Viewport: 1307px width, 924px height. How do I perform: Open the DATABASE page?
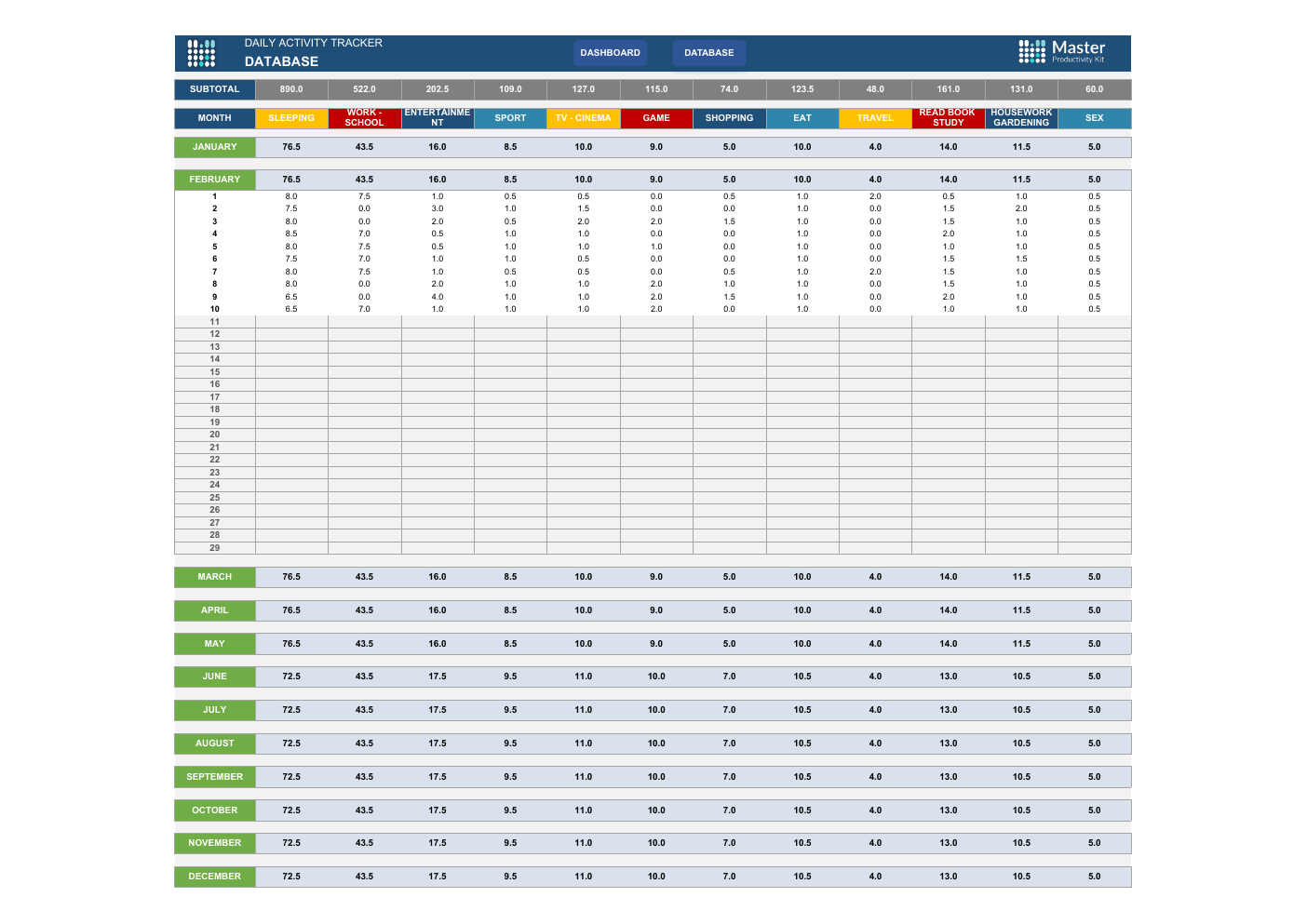coord(709,53)
